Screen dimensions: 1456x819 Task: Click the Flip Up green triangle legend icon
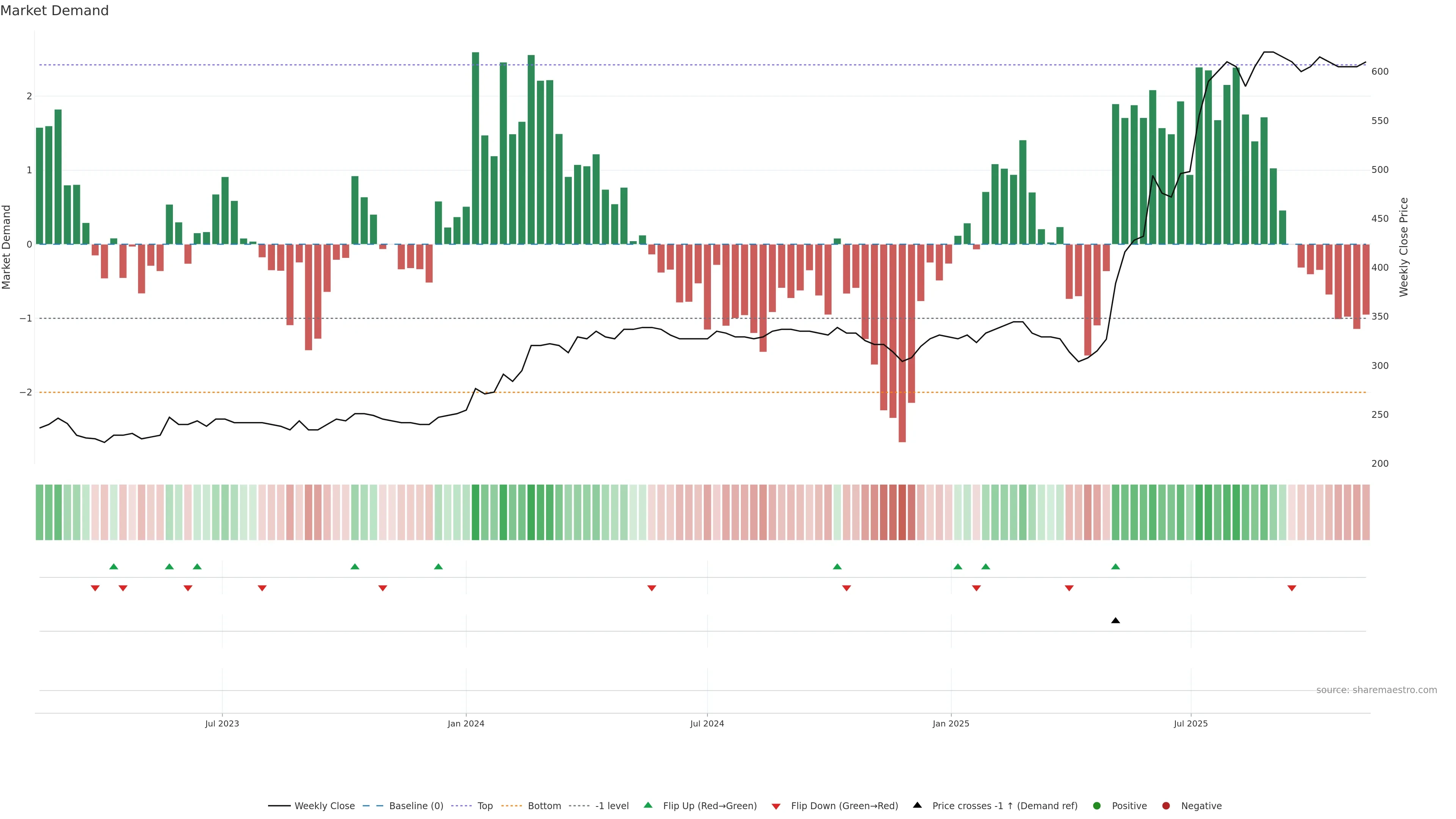click(x=648, y=805)
